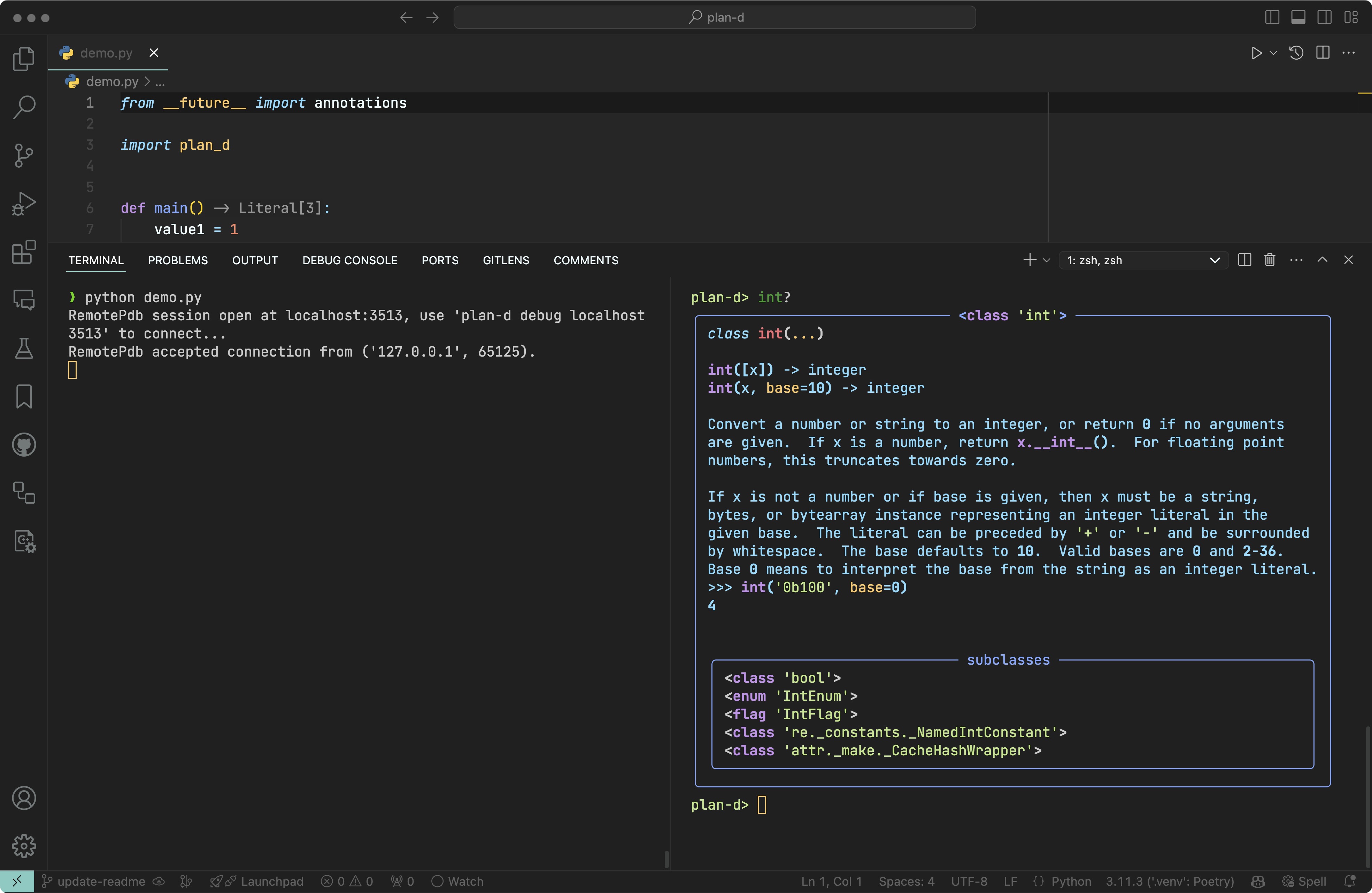The width and height of the screenshot is (1372, 893).
Task: Switch to the PROBLEMS panel tab
Action: (x=178, y=260)
